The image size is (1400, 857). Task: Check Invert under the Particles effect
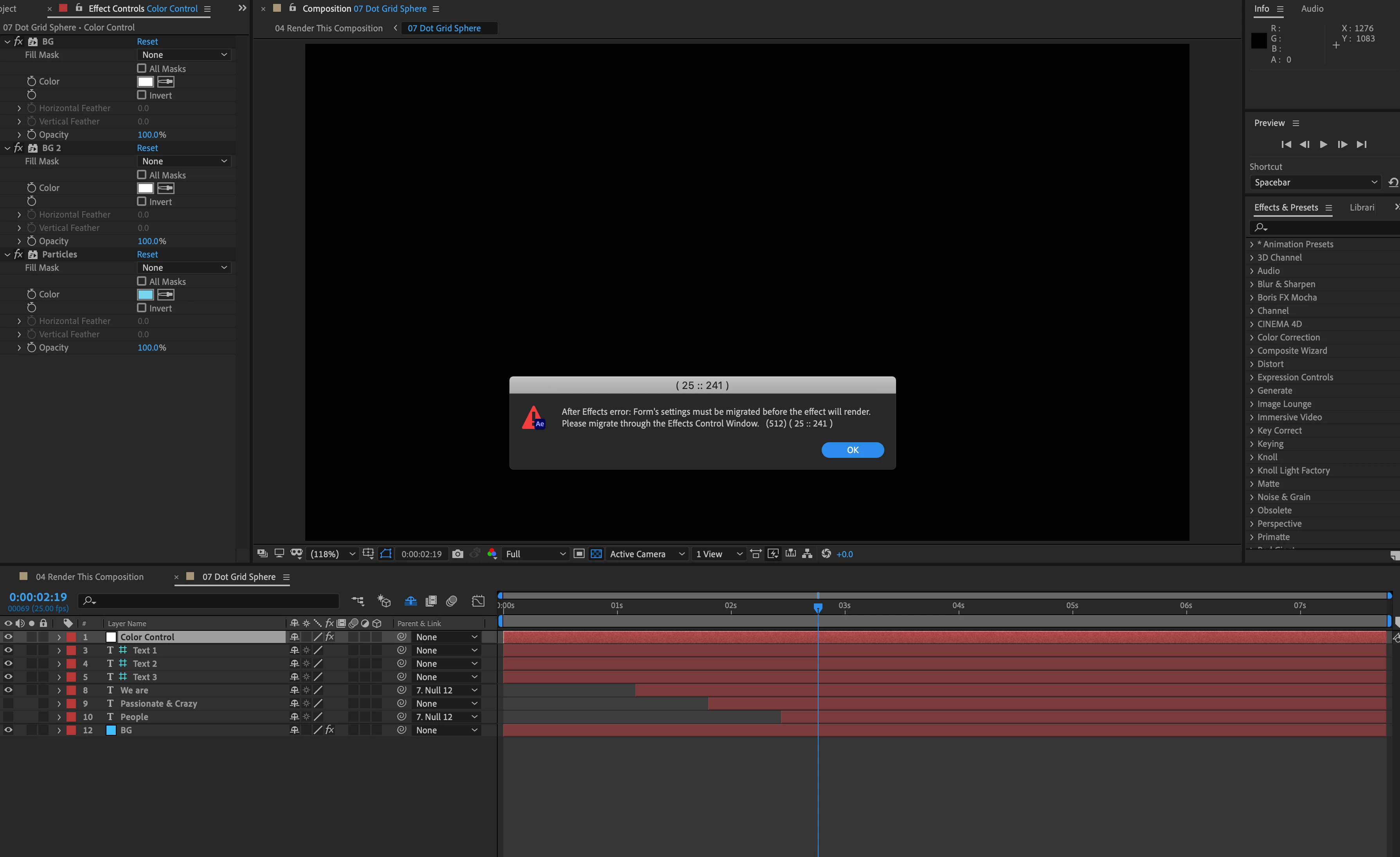click(142, 308)
